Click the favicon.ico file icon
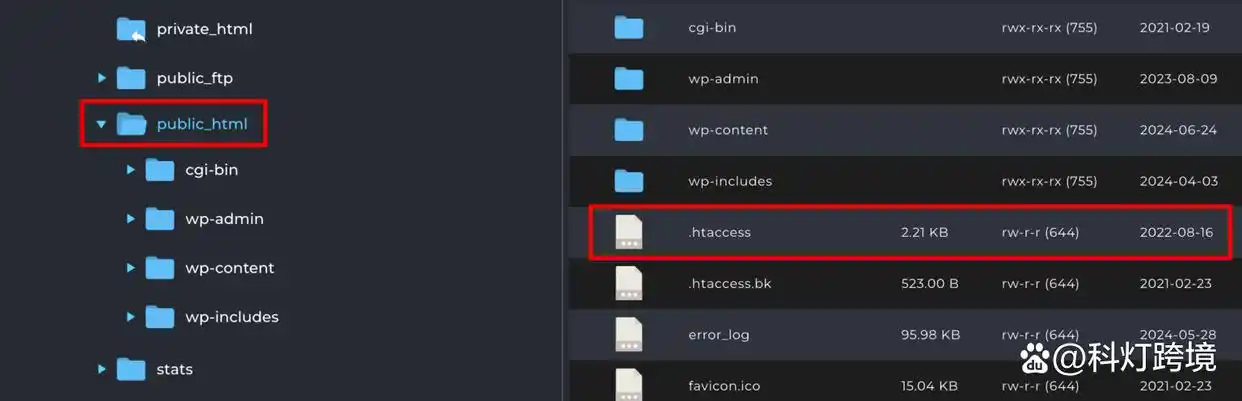Screen dimensions: 1242x401 629,384
